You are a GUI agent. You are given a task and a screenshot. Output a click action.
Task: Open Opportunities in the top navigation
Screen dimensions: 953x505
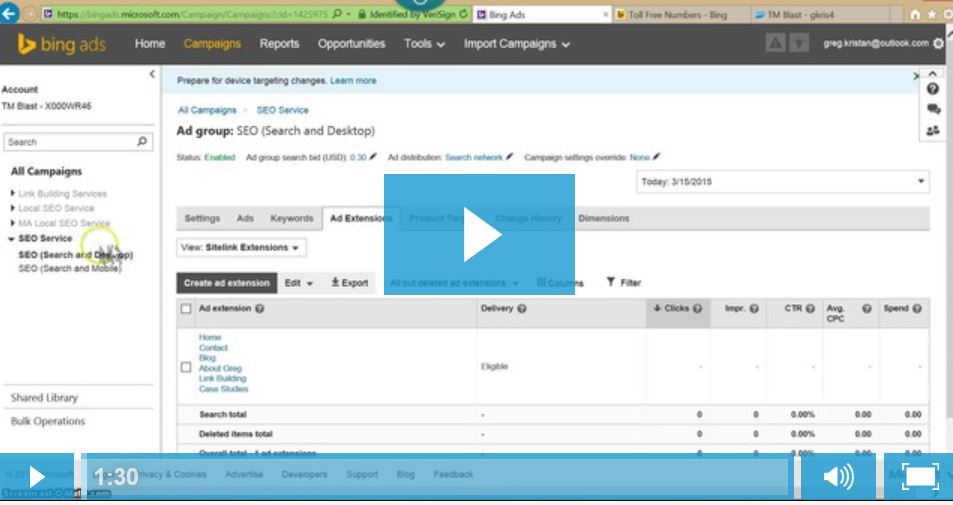tap(351, 44)
